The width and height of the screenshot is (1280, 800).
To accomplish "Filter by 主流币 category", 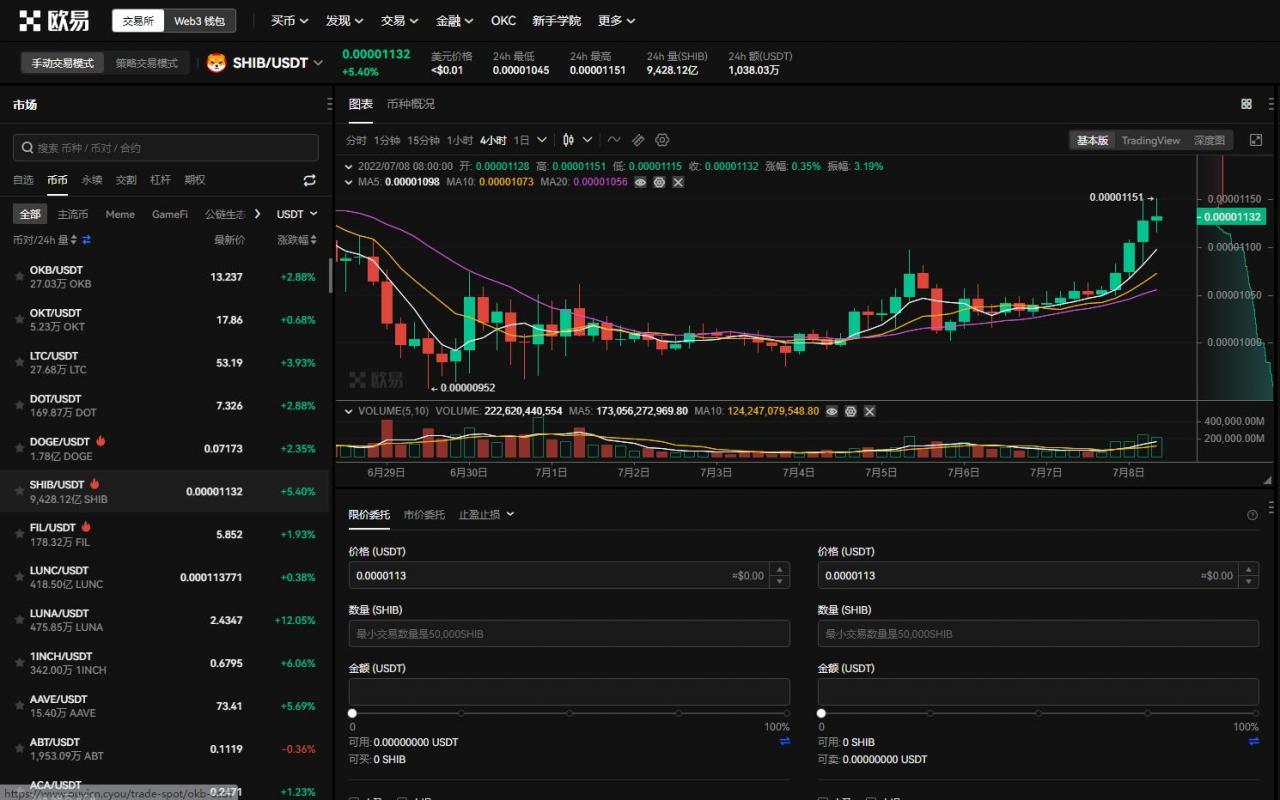I will [73, 214].
